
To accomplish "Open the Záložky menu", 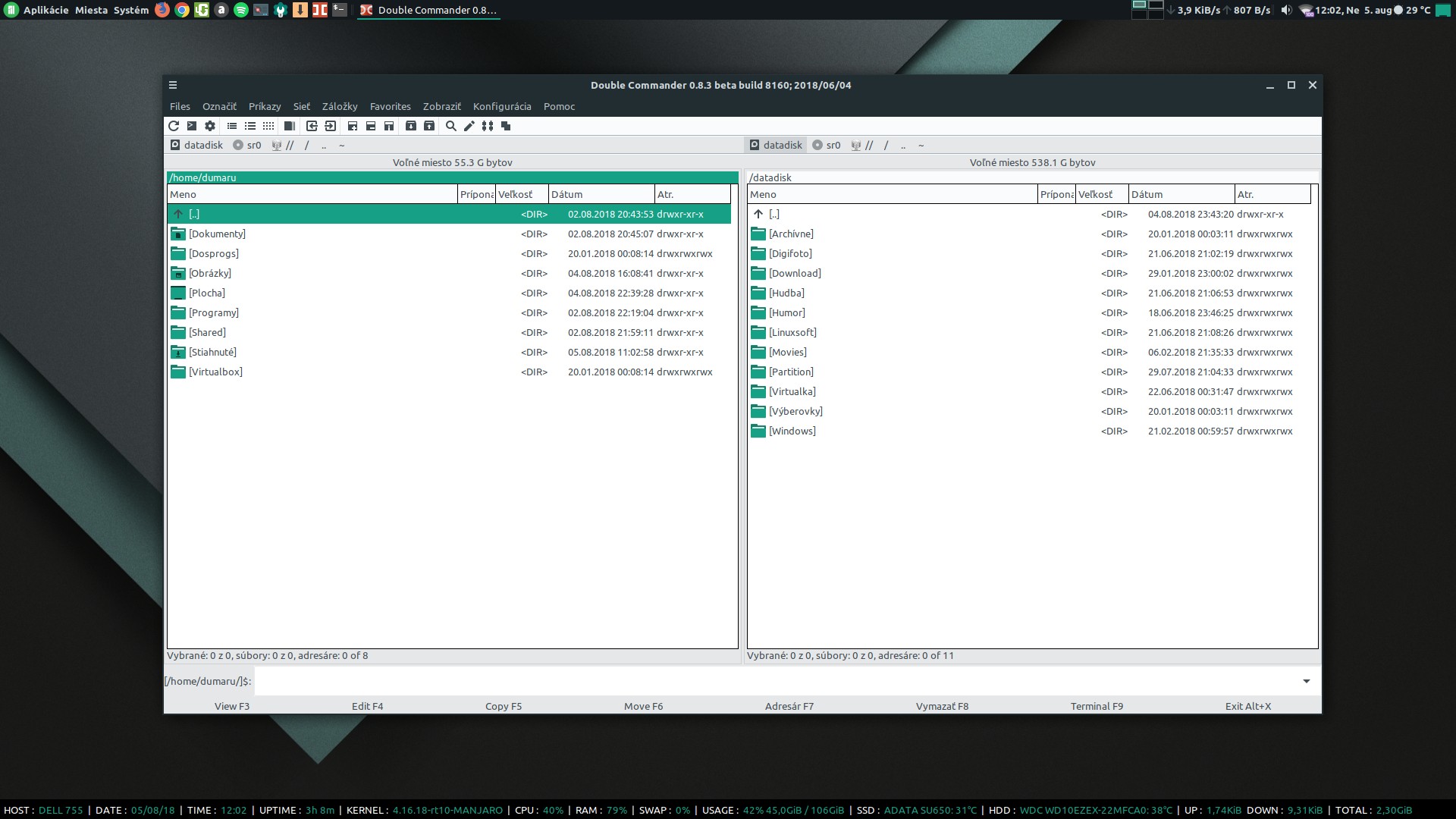I will [340, 106].
